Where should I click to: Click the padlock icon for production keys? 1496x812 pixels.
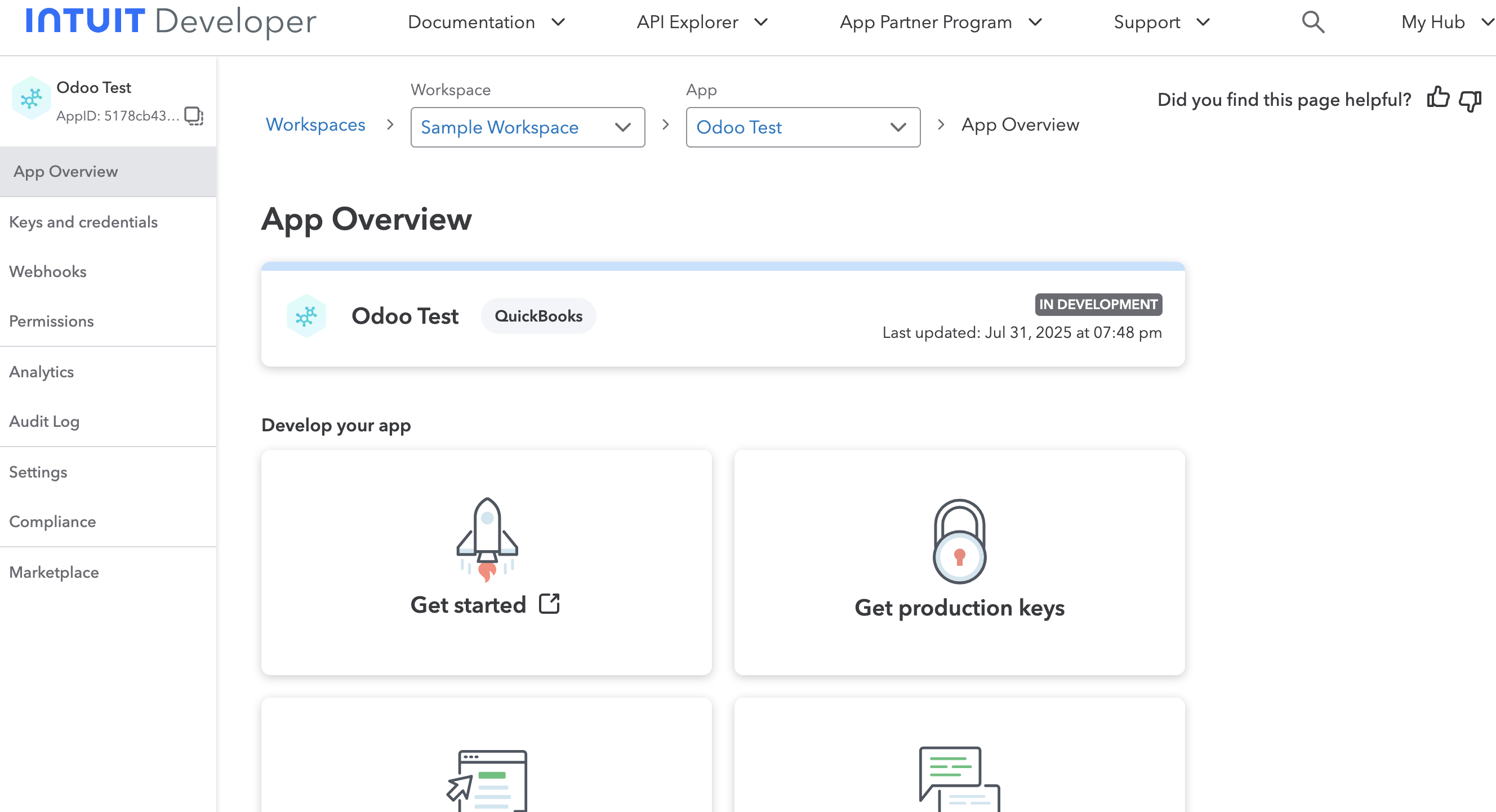959,541
